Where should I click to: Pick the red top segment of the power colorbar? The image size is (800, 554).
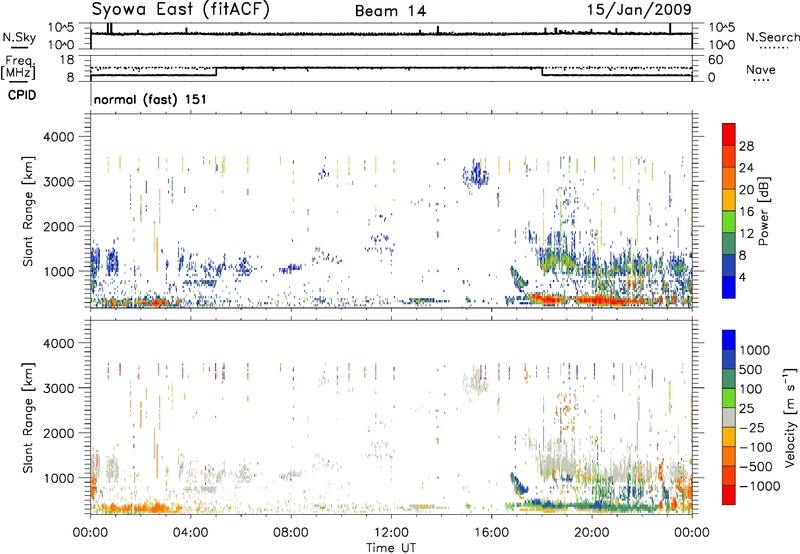pos(729,135)
